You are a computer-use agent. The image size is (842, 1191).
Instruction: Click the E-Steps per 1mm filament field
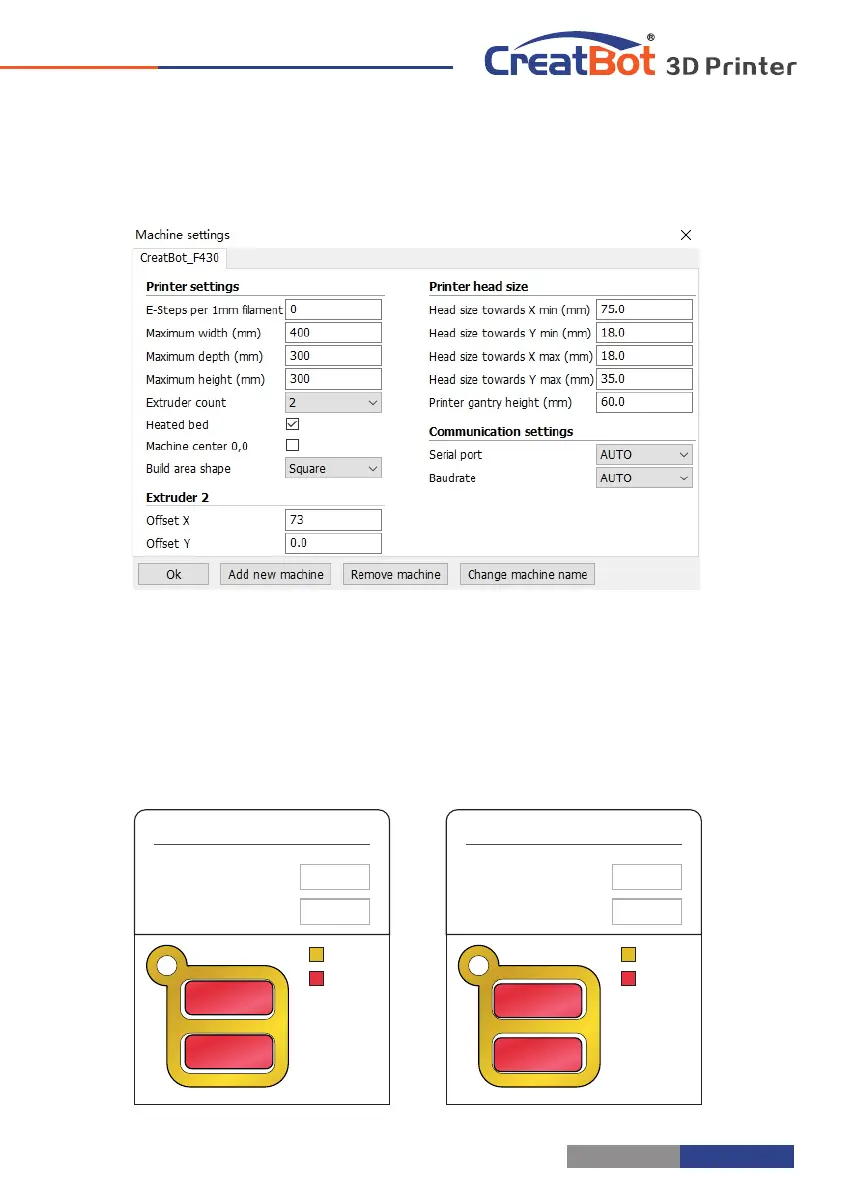pyautogui.click(x=333, y=310)
